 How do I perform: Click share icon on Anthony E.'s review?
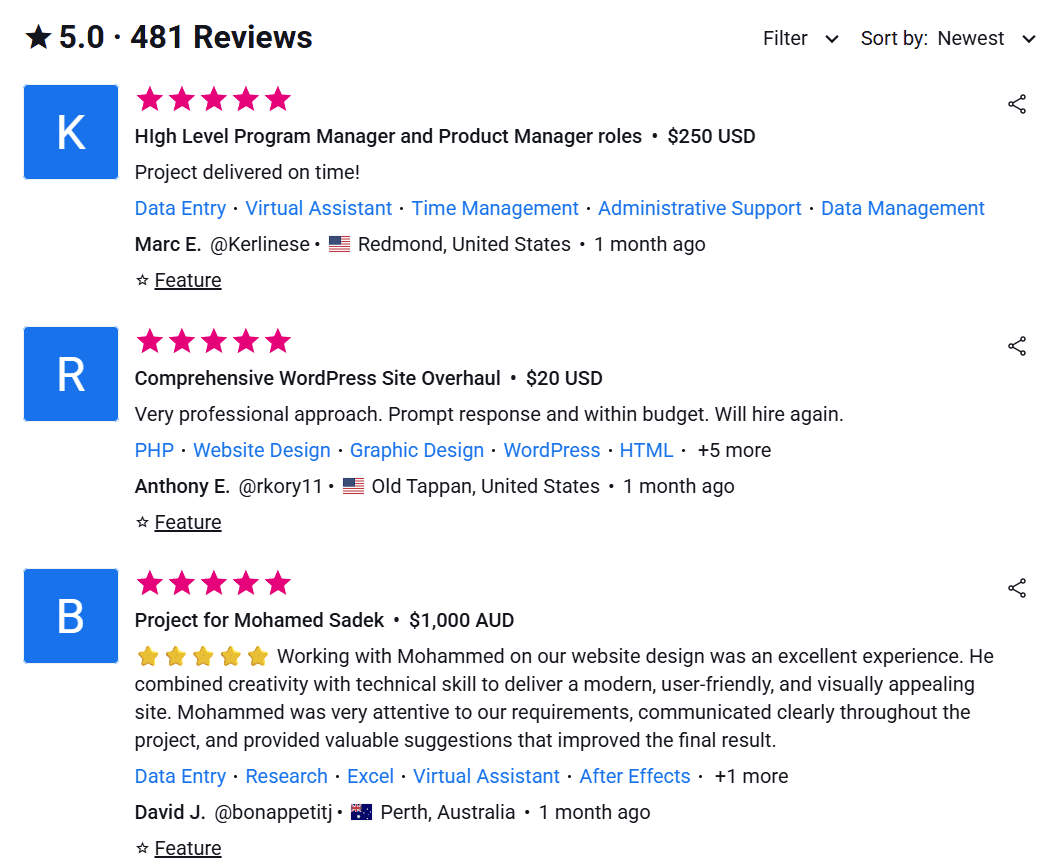tap(1016, 346)
